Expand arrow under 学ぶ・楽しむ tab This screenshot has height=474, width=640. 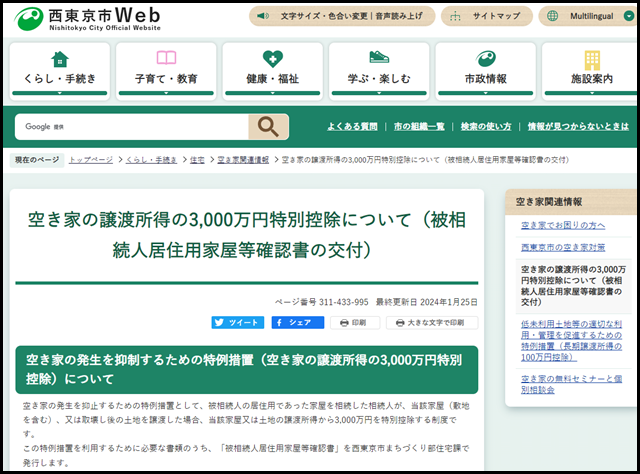[379, 93]
